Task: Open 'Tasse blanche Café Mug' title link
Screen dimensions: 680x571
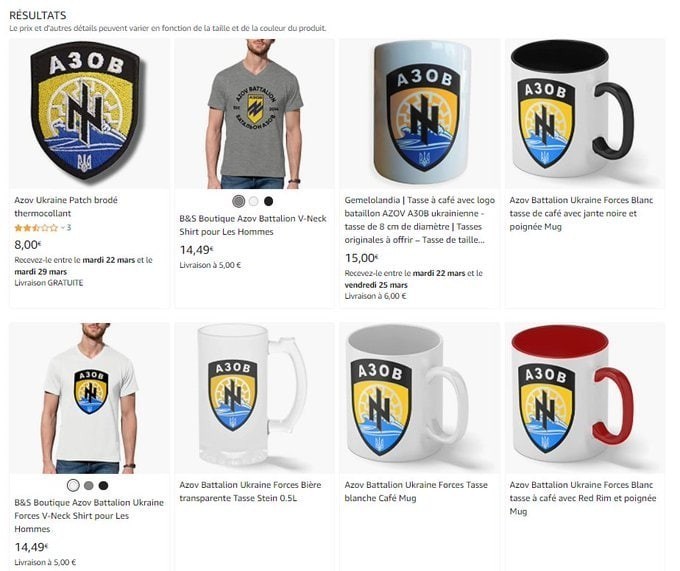Action: (x=416, y=491)
